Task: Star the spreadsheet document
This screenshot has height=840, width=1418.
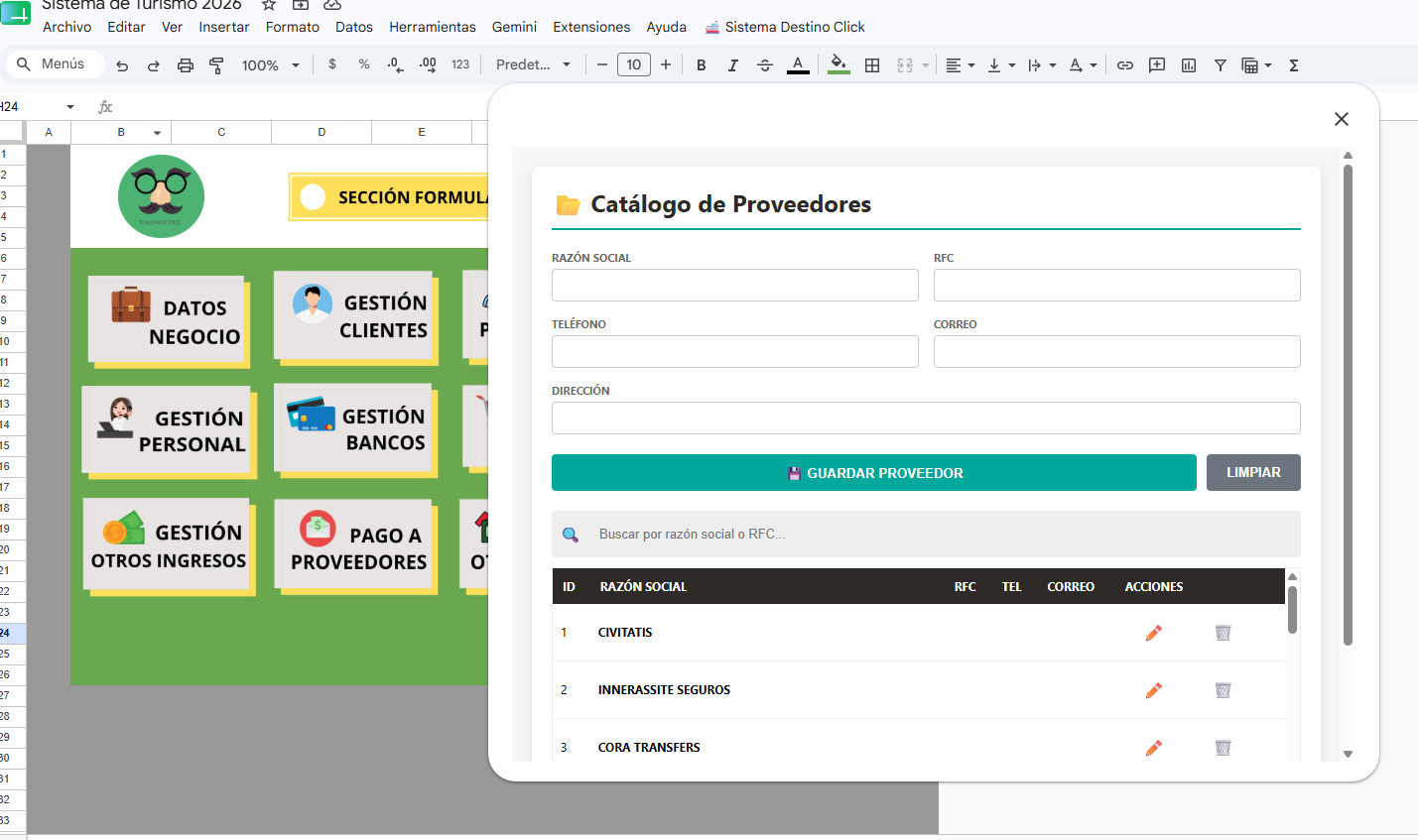Action: point(269,4)
